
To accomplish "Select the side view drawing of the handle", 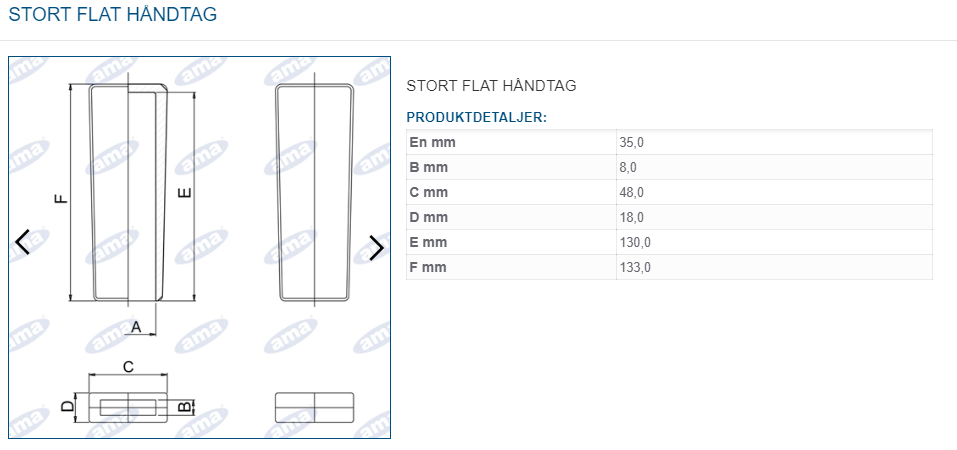I will pos(314,192).
